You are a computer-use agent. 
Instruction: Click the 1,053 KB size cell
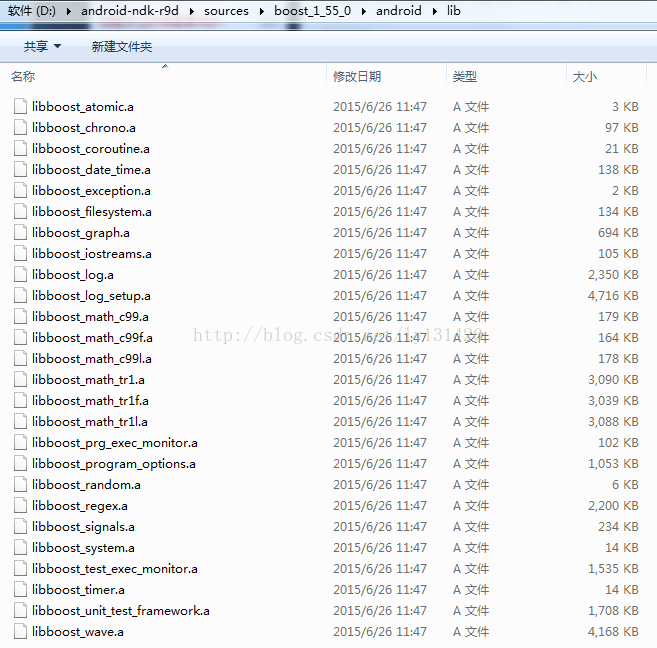point(613,463)
